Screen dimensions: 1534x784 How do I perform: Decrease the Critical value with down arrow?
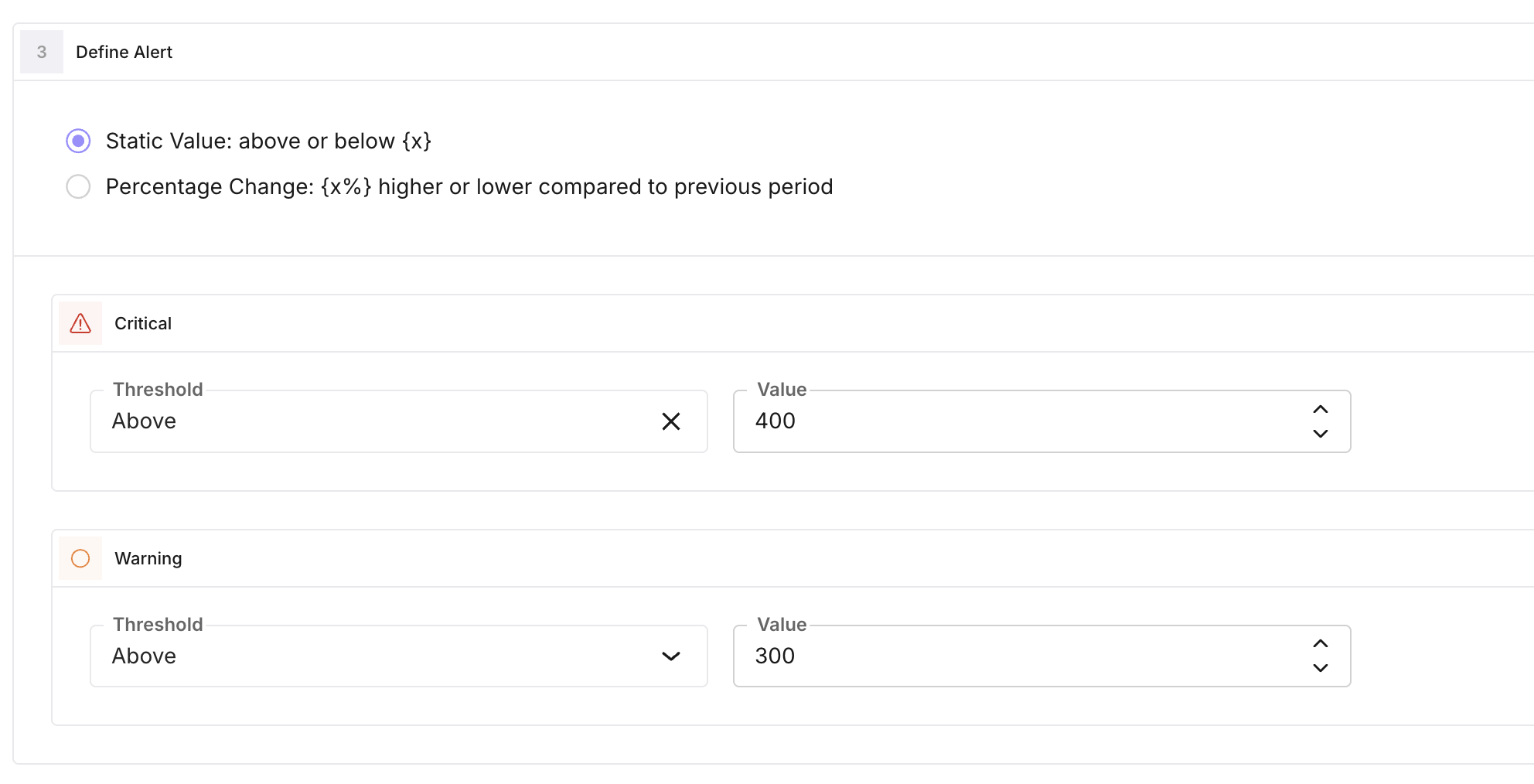point(1321,434)
